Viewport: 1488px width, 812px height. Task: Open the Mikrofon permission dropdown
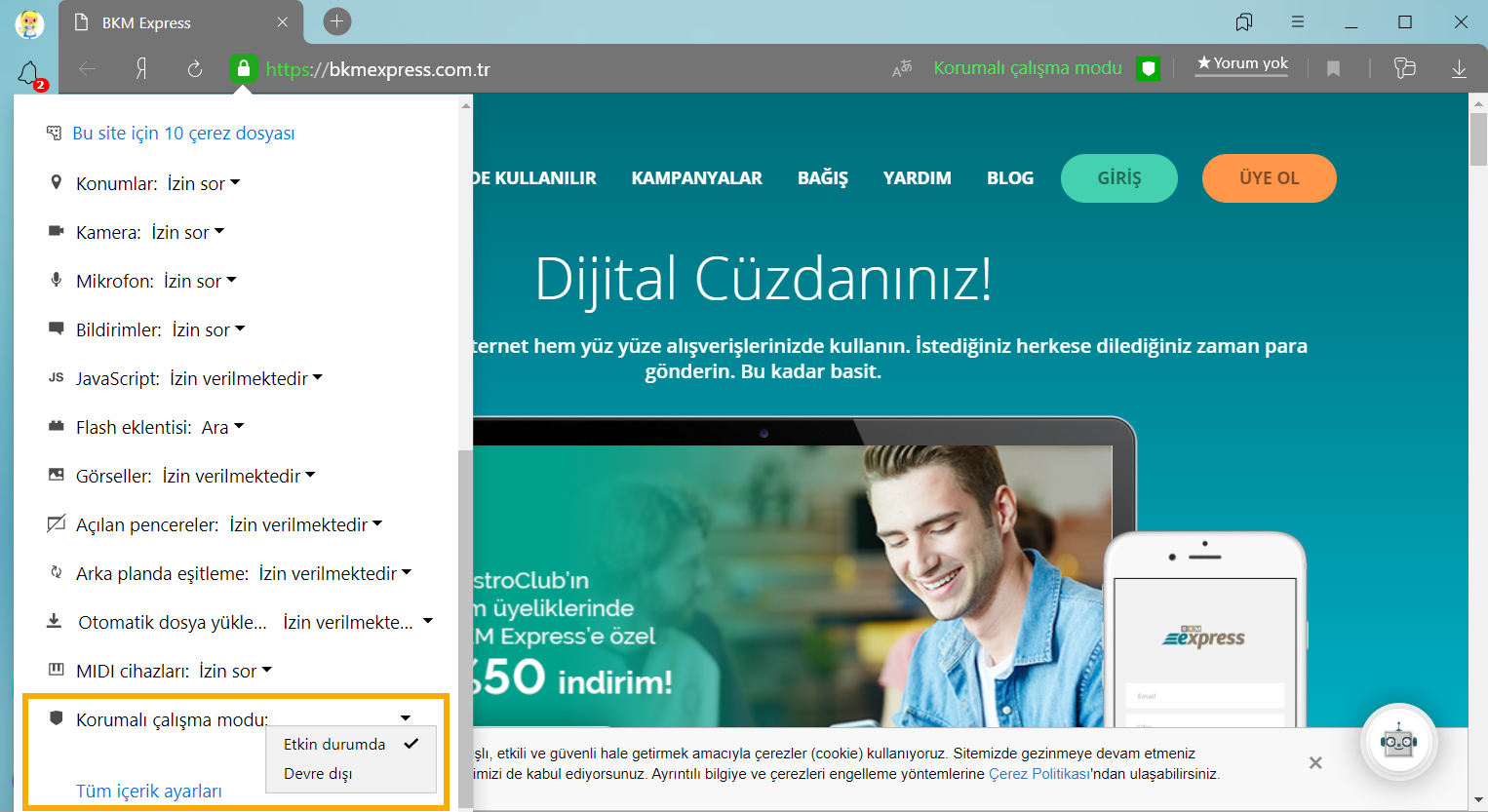point(200,281)
